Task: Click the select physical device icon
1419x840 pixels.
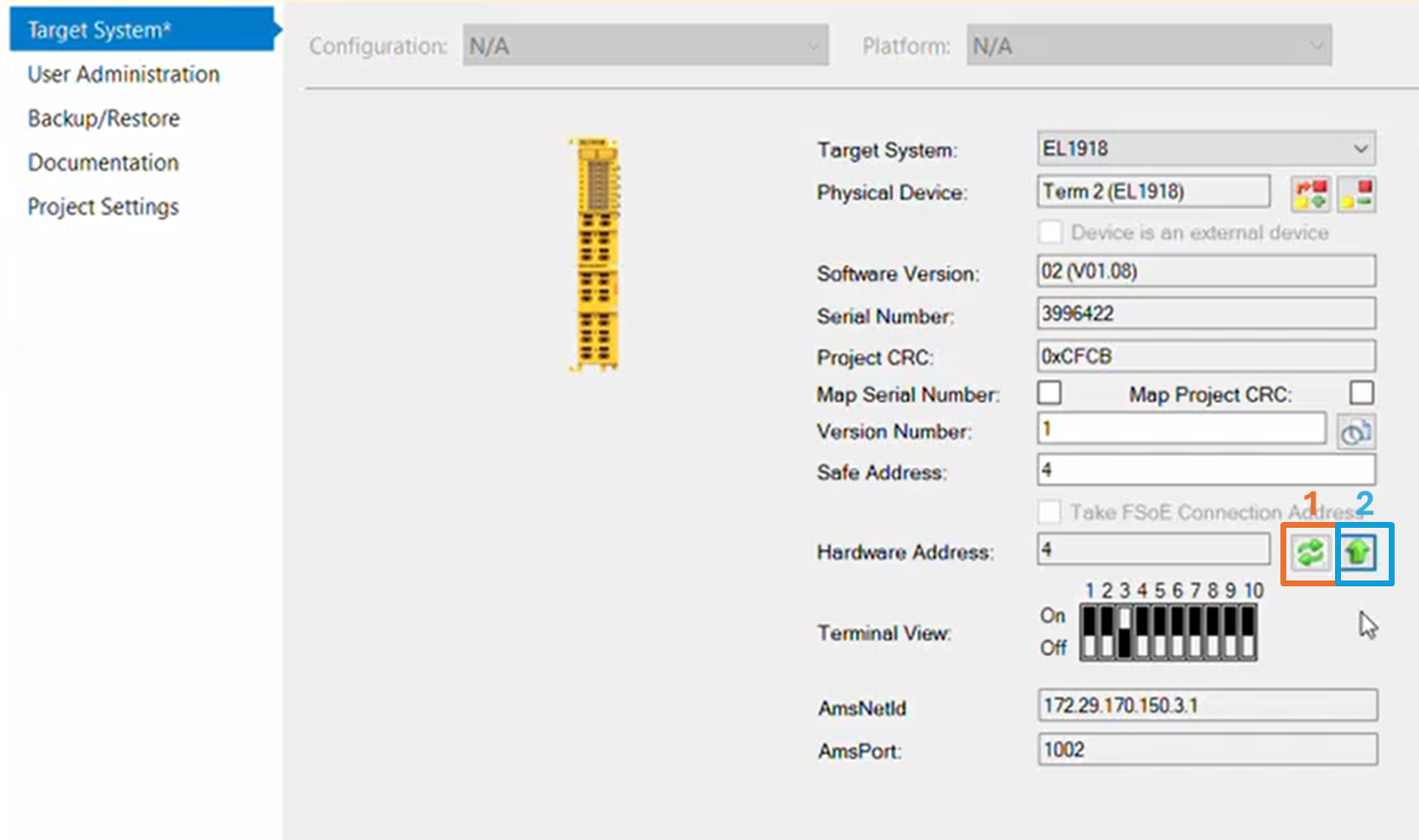Action: [x=1310, y=193]
